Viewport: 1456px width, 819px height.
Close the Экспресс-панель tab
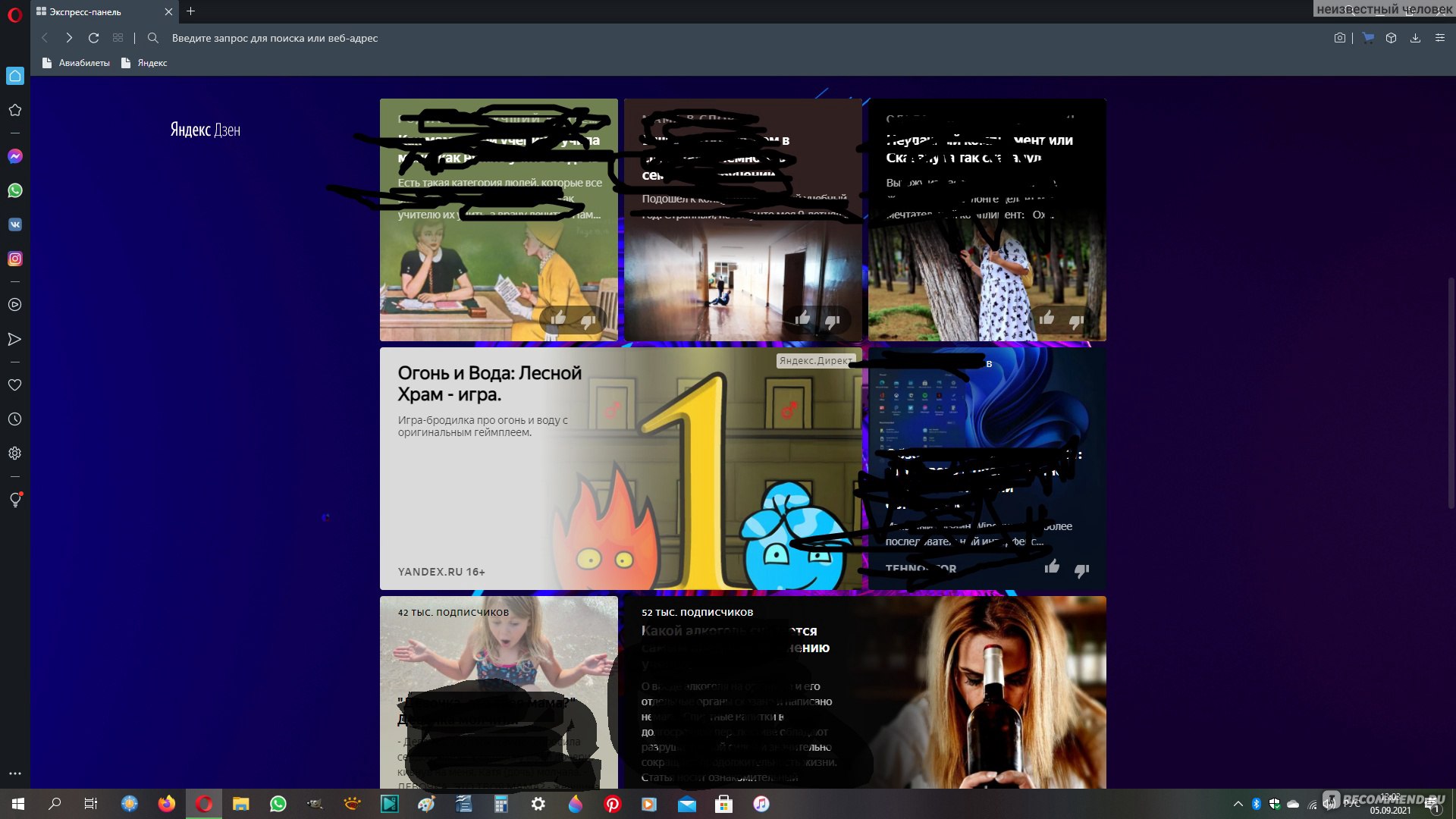click(168, 12)
